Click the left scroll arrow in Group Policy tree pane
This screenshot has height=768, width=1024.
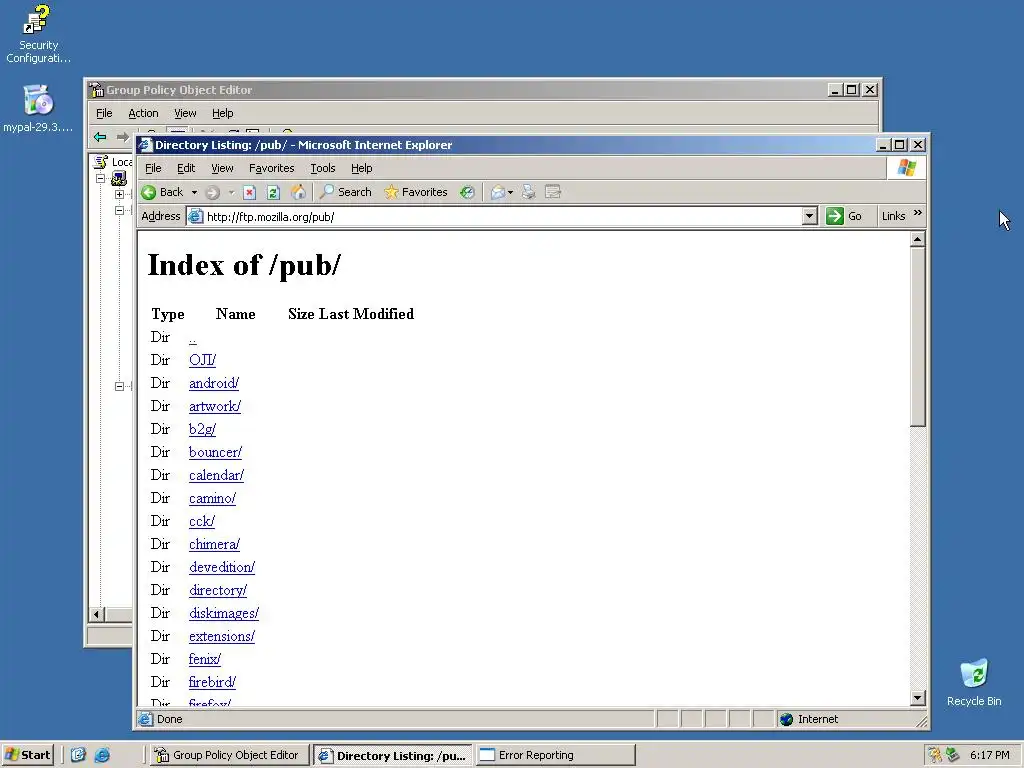pos(96,614)
